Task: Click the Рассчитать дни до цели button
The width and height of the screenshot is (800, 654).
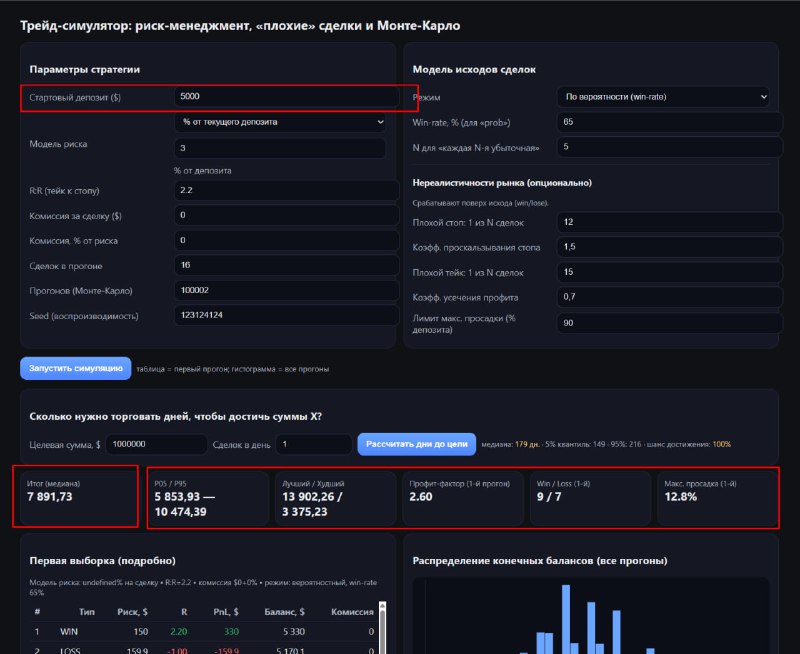Action: (x=417, y=444)
